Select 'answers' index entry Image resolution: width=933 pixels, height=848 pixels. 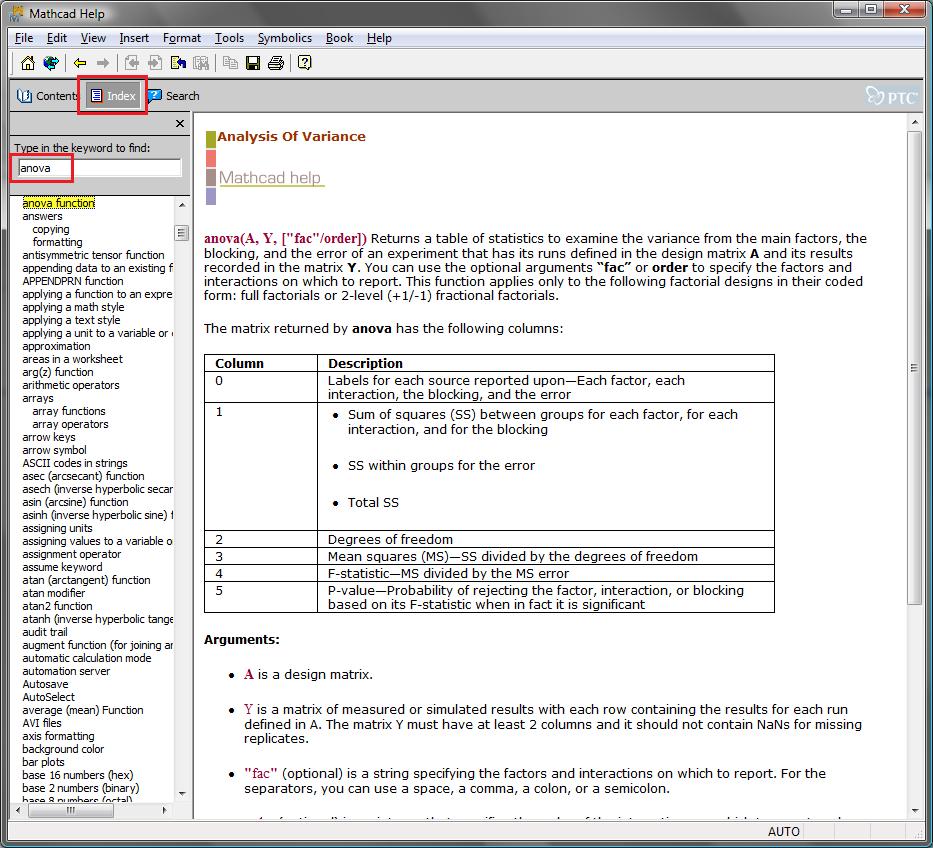(x=42, y=216)
